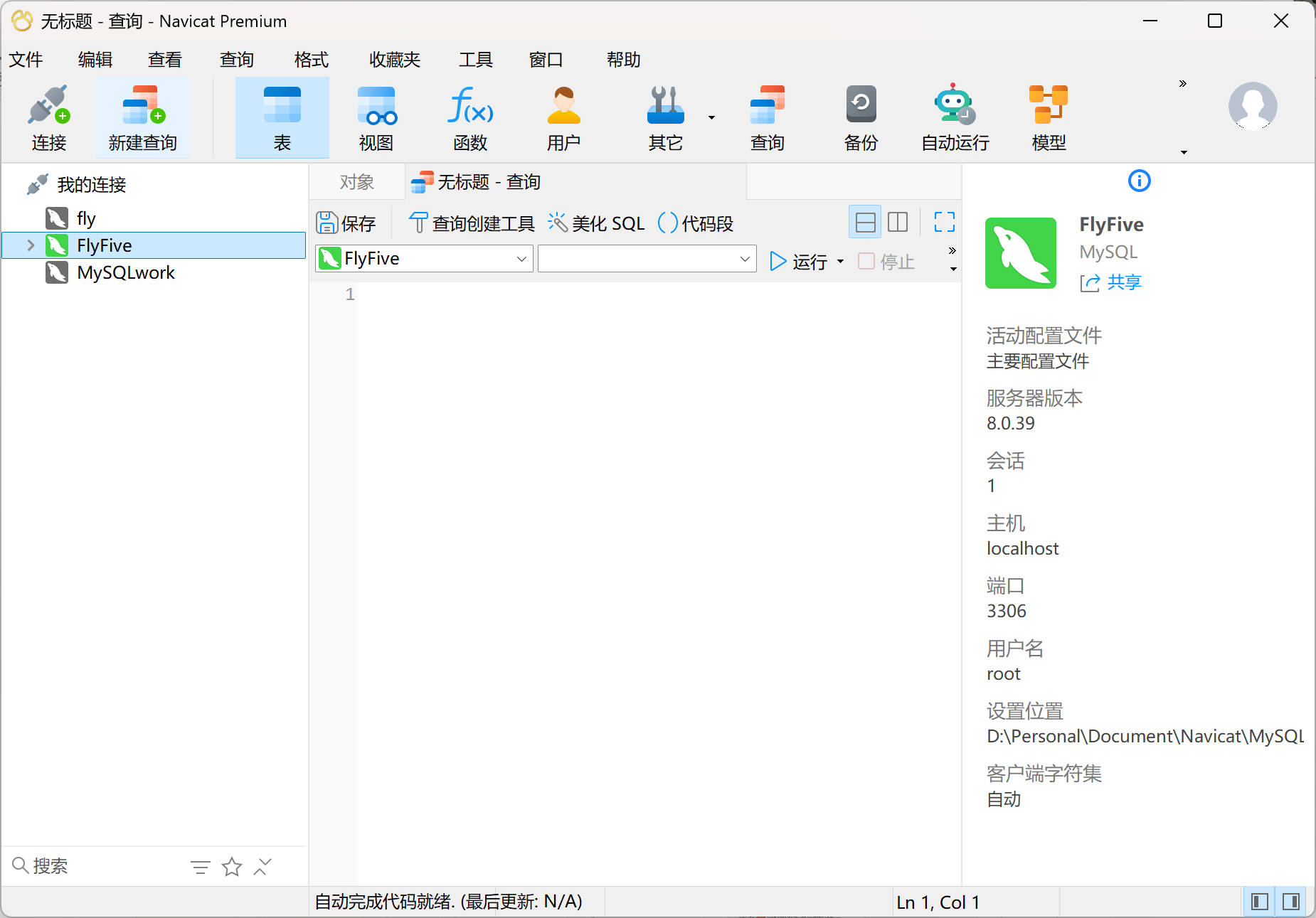1316x918 pixels.
Task: Click the 其它 (Others) toolbox icon
Action: 666,117
